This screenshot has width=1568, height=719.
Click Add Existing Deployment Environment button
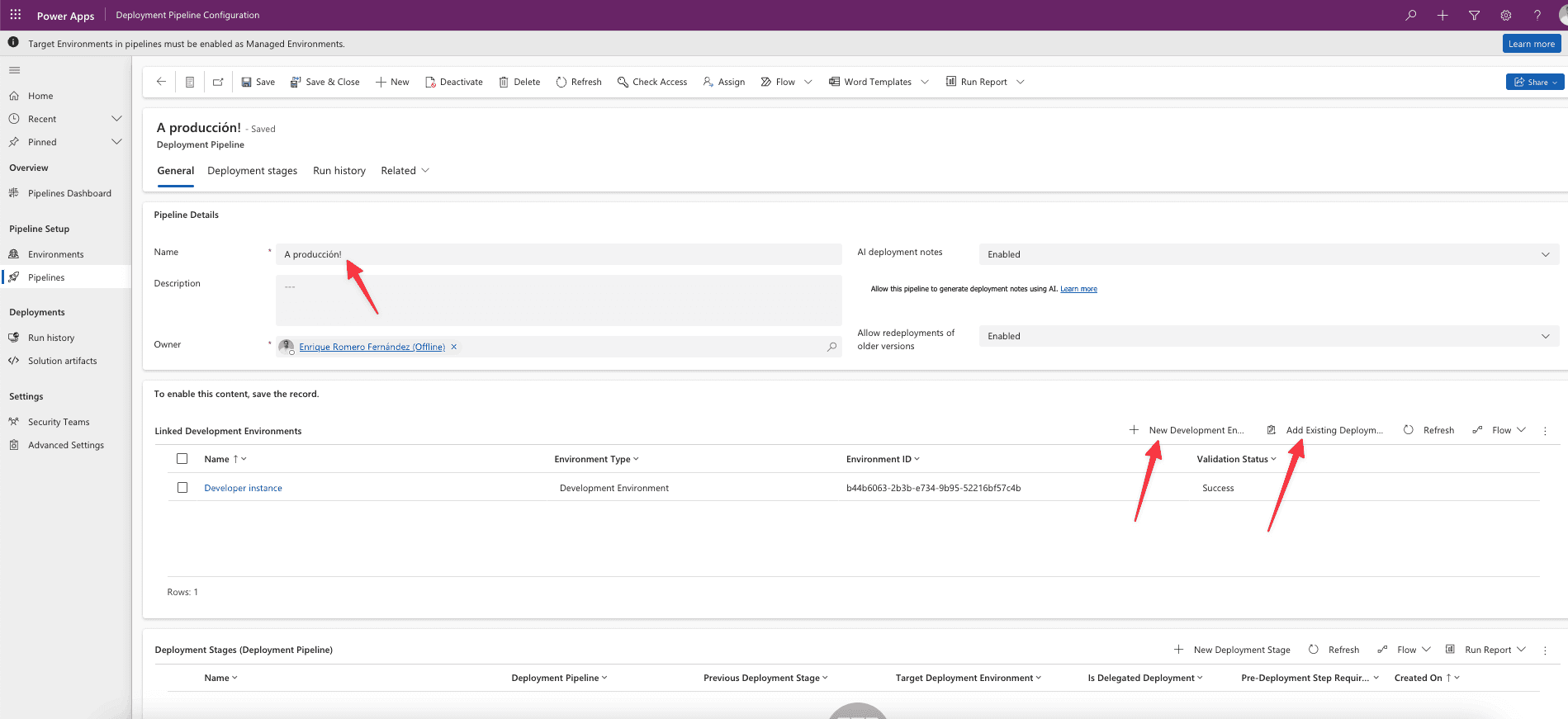tap(1325, 430)
